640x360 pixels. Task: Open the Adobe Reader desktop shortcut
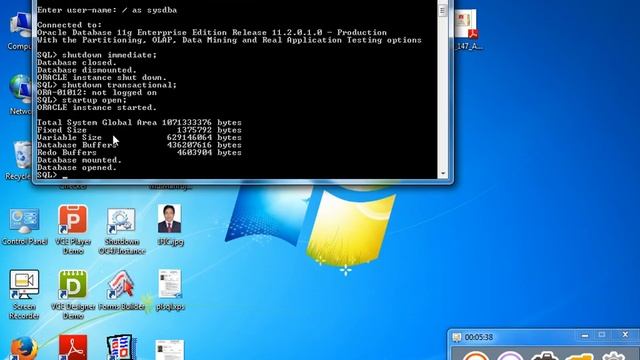tap(73, 348)
